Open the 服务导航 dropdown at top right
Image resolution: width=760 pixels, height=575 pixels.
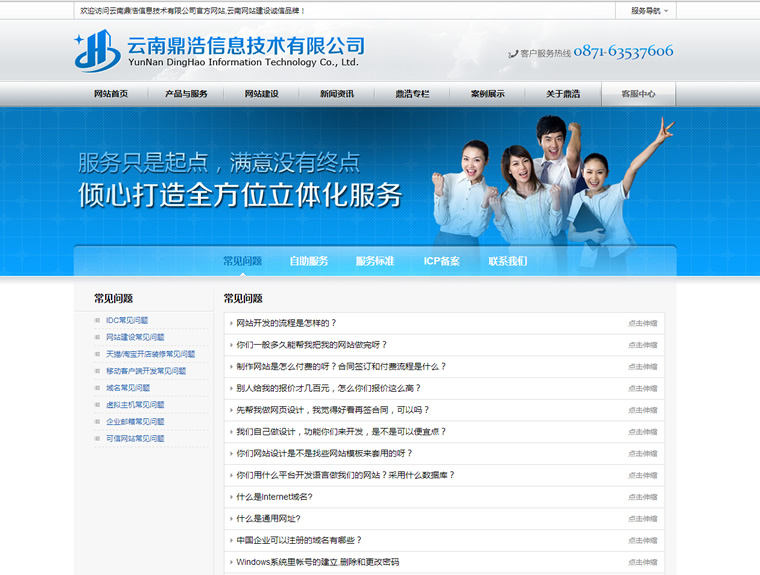649,11
